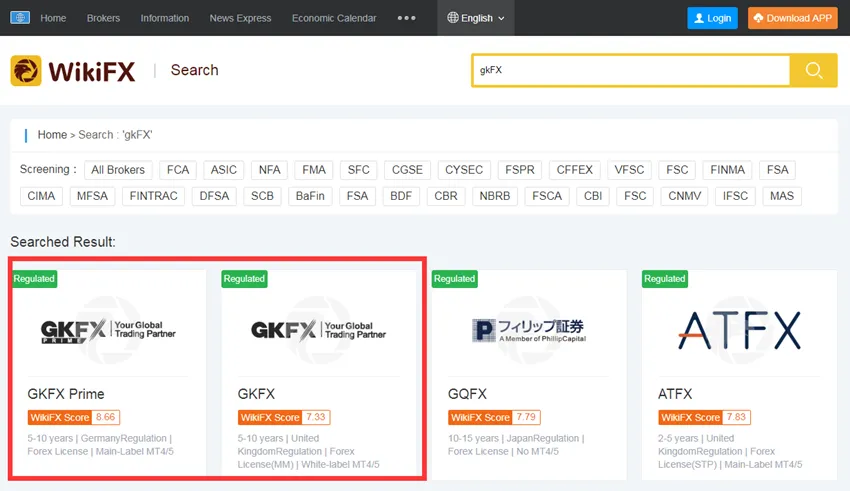The height and width of the screenshot is (491, 850).
Task: Open the News Express menu item
Action: (240, 18)
